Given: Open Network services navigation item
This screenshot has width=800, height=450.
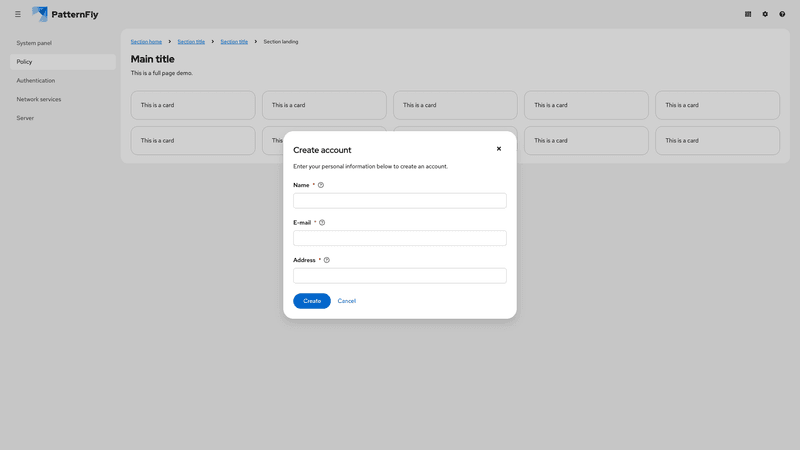Looking at the screenshot, I should (39, 99).
